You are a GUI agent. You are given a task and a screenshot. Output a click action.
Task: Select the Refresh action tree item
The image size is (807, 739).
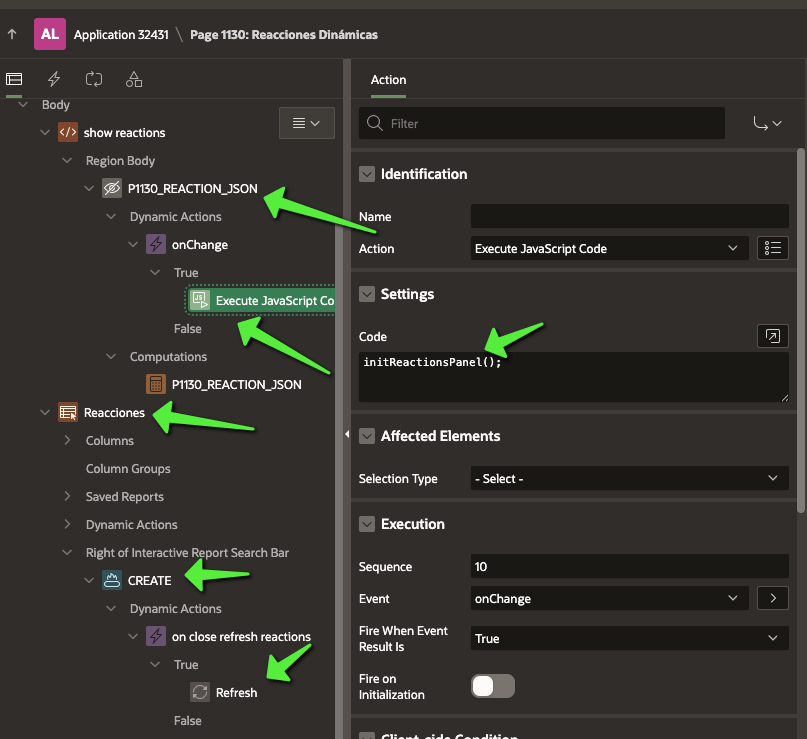pyautogui.click(x=236, y=692)
